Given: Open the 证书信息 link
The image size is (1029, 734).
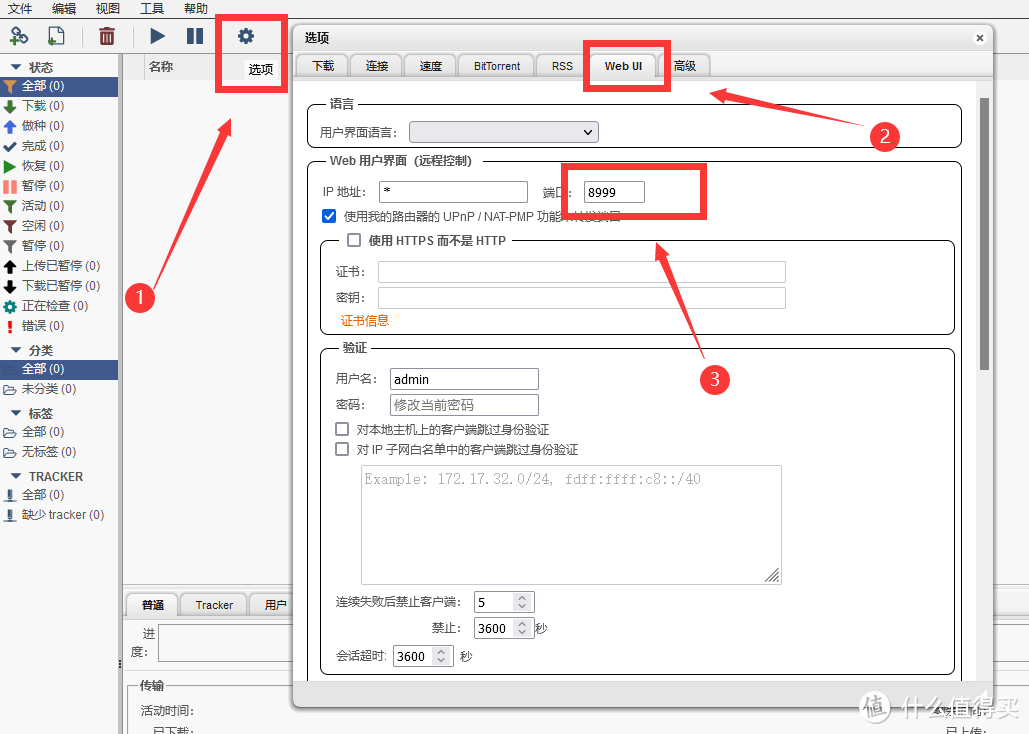Looking at the screenshot, I should [x=365, y=320].
